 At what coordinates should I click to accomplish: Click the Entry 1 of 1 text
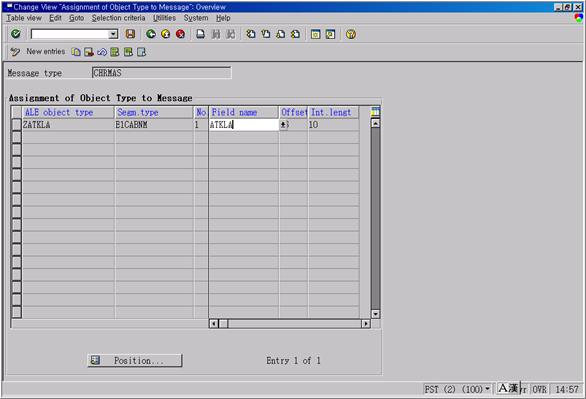coord(293,361)
